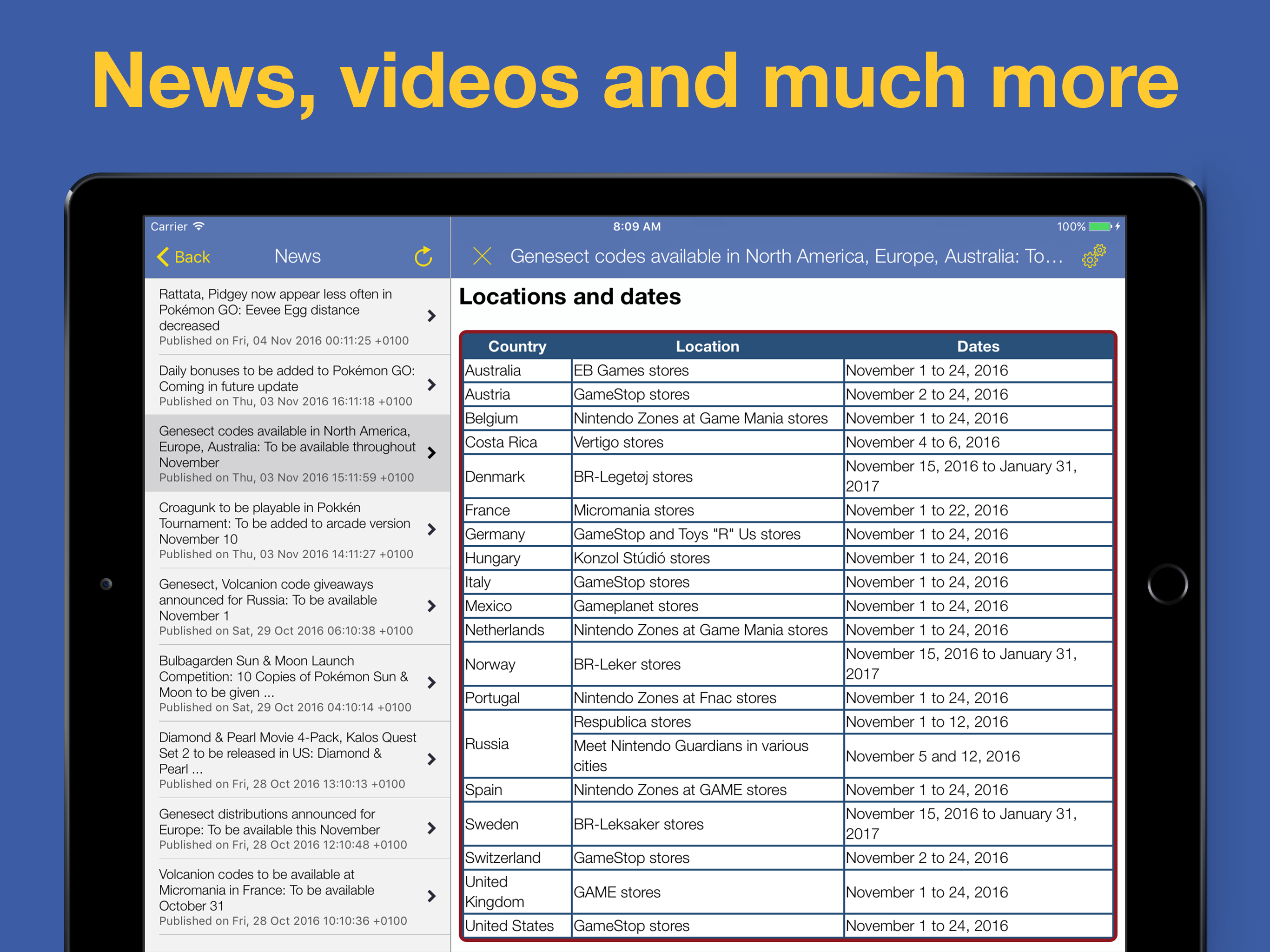Viewport: 1270px width, 952px height.
Task: Select the United States country cell
Action: click(x=517, y=926)
